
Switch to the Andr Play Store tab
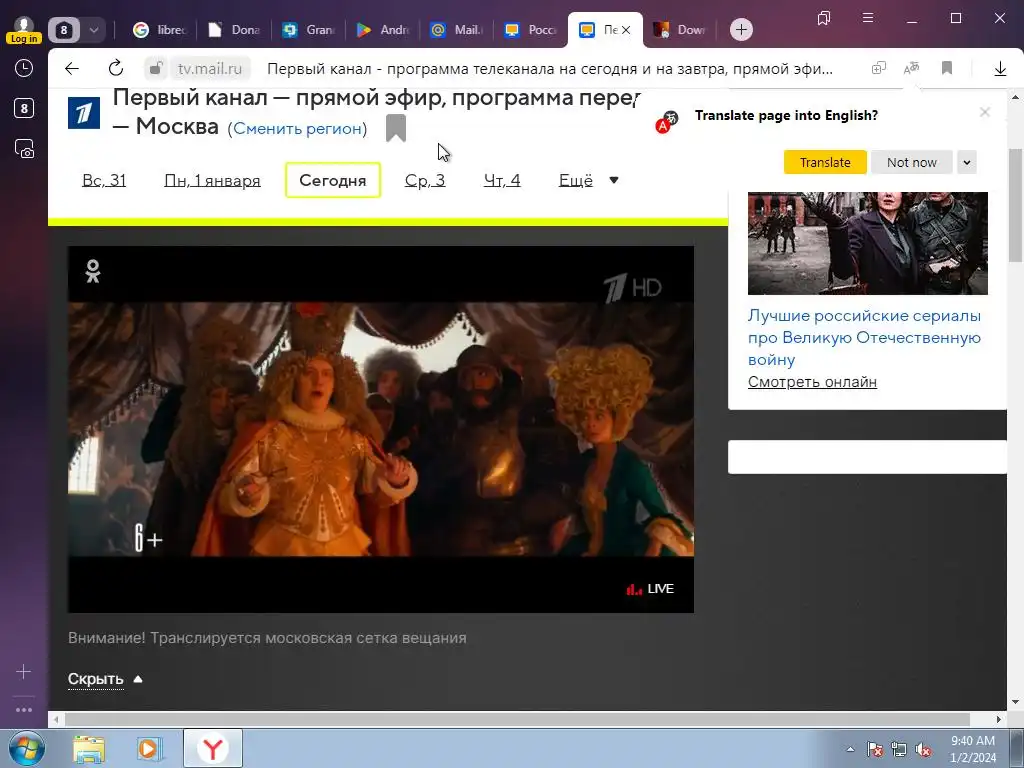click(383, 29)
